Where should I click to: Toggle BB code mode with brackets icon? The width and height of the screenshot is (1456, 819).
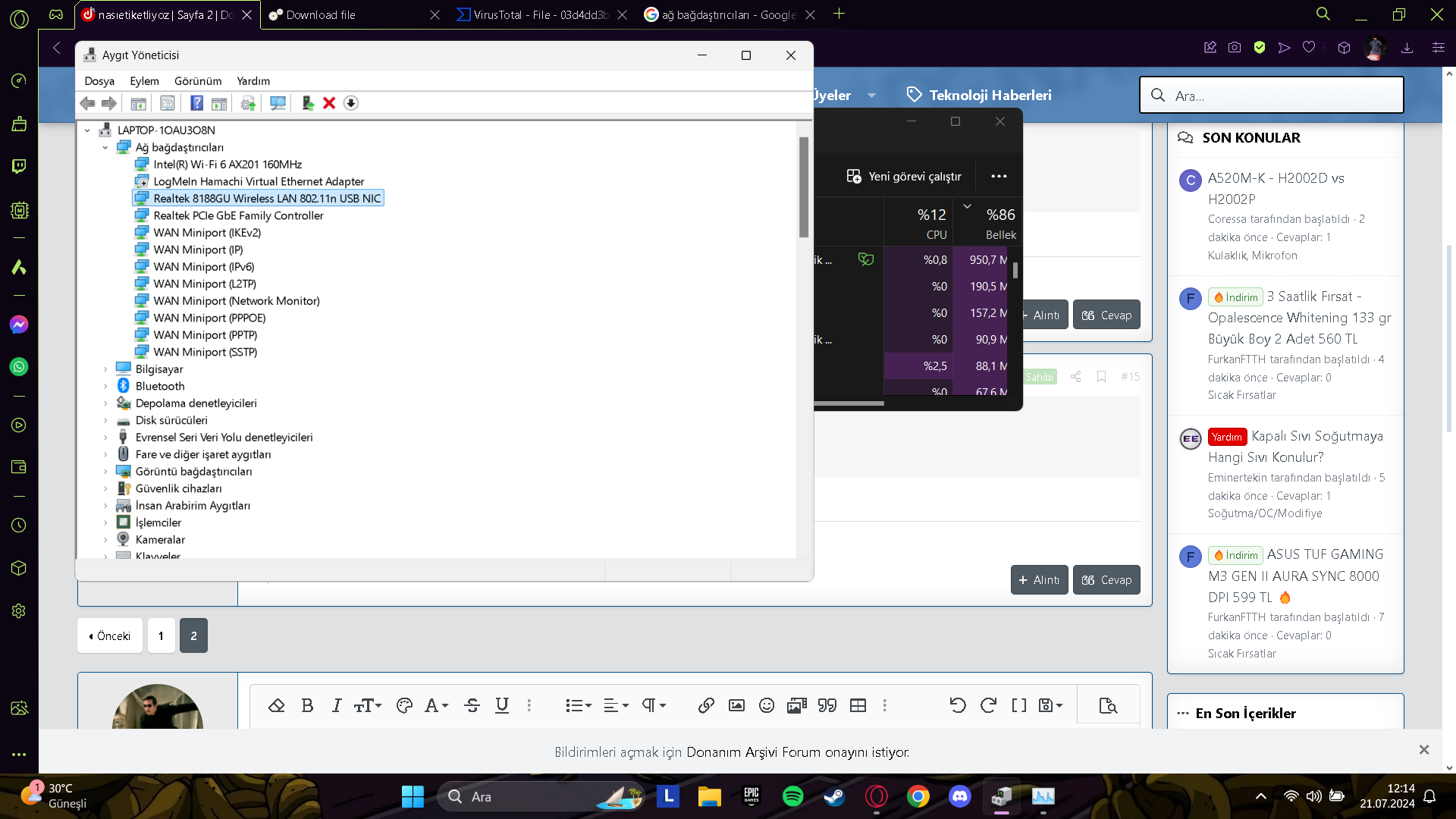pos(1019,706)
